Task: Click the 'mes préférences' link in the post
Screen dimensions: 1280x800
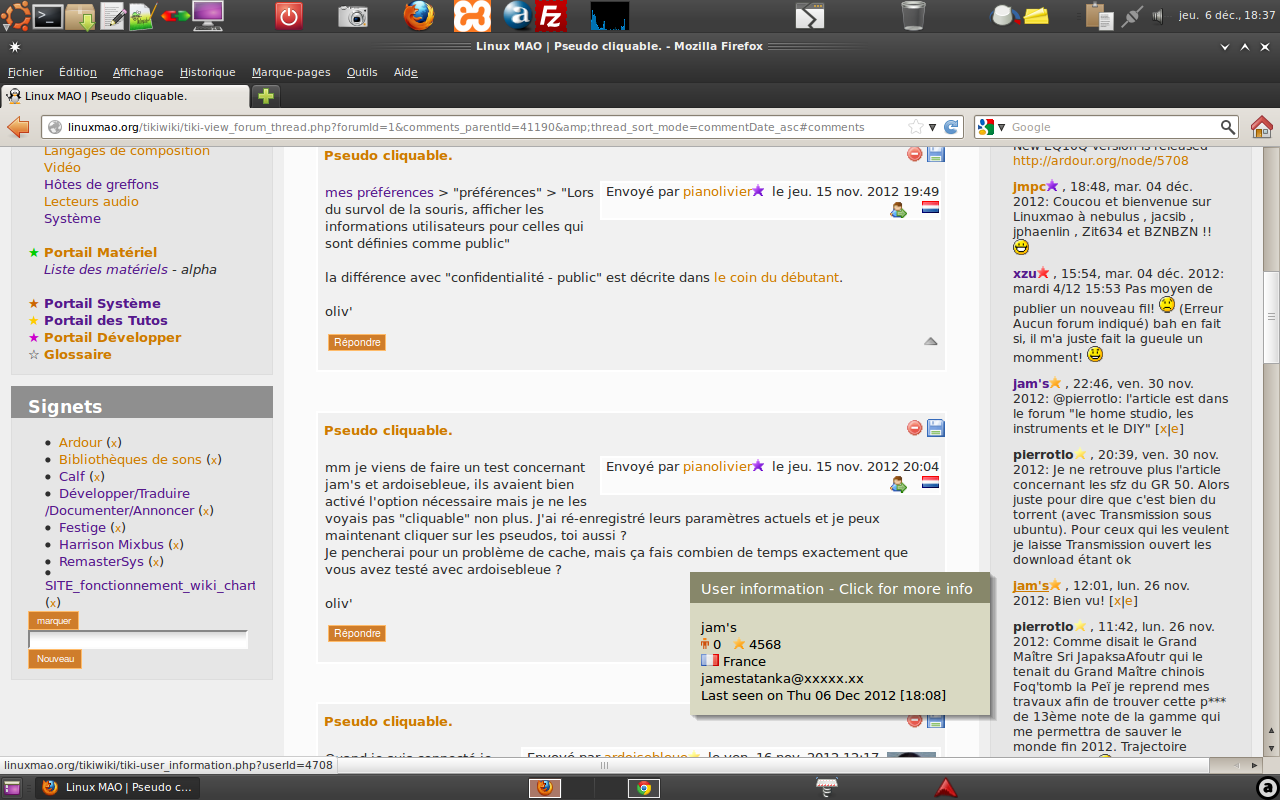Action: click(x=379, y=192)
